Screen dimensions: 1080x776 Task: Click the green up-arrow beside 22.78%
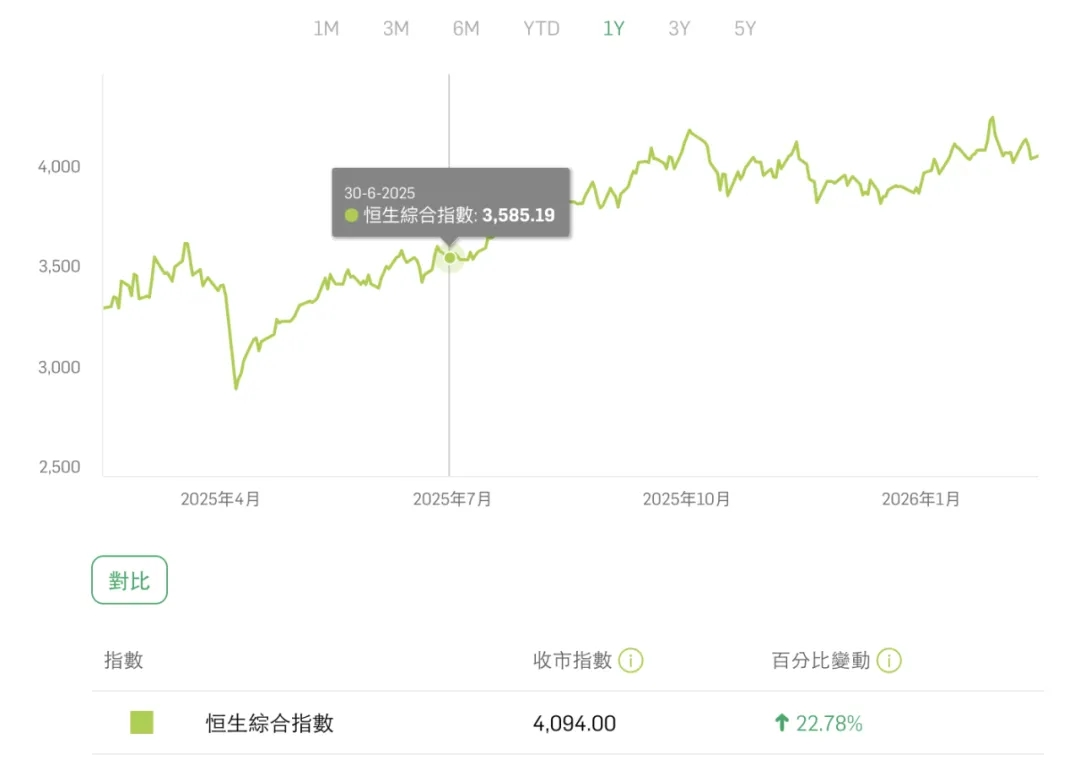click(781, 722)
